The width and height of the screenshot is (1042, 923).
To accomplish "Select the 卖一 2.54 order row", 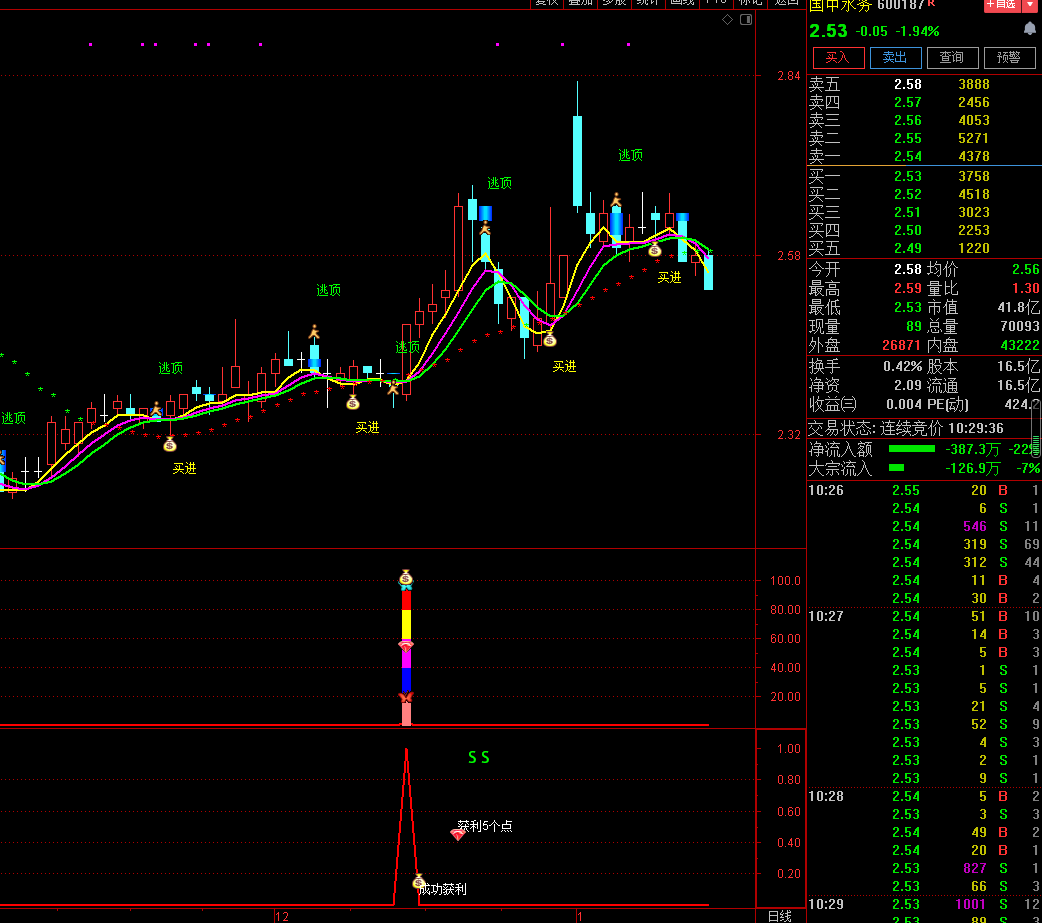I will (x=924, y=156).
